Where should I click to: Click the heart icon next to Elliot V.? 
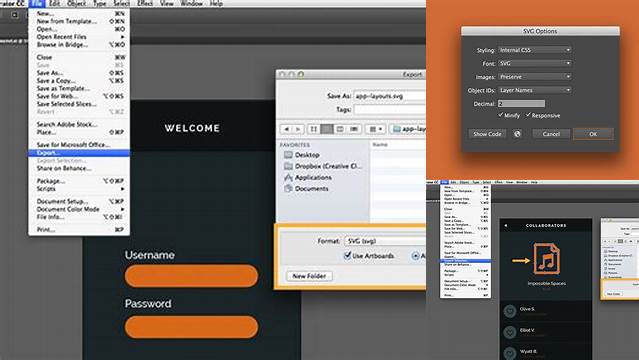pos(509,332)
